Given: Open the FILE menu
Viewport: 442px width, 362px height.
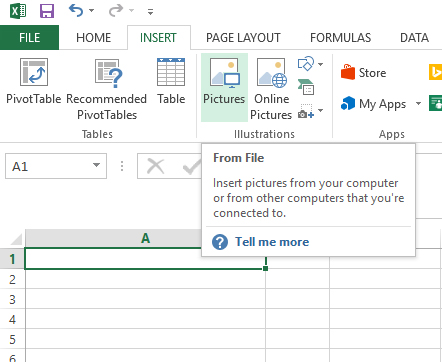Looking at the screenshot, I should [x=29, y=37].
